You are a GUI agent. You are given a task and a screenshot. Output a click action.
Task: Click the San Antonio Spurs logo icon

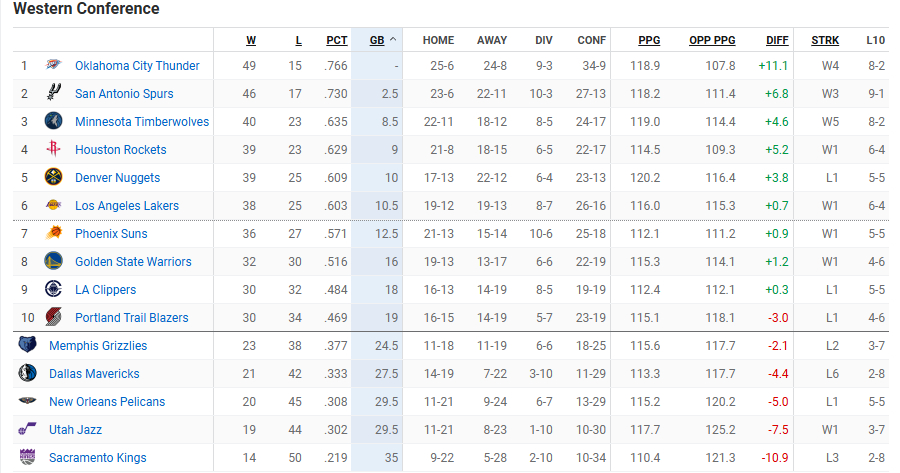[53, 93]
